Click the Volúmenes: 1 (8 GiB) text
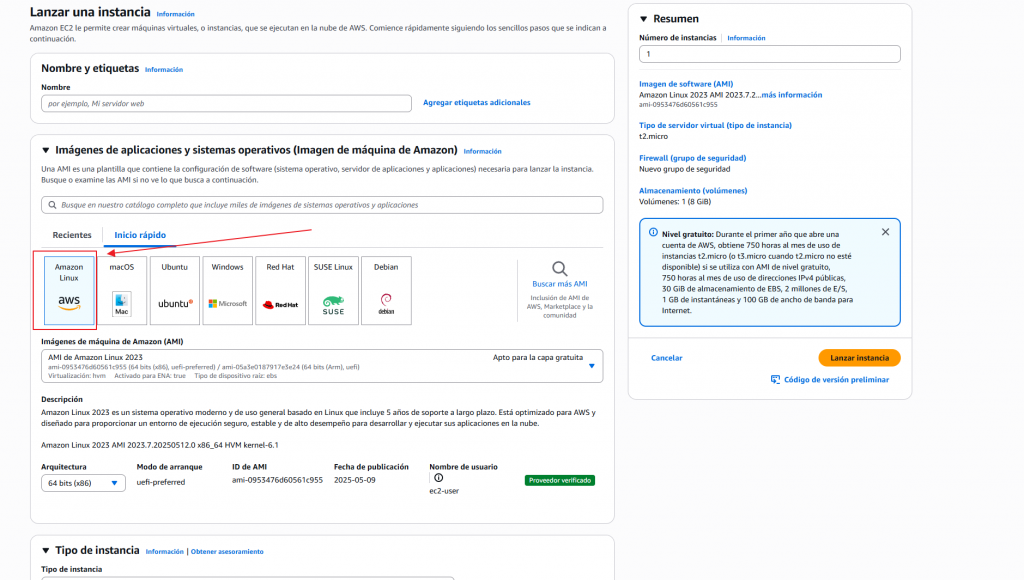This screenshot has height=580, width=1024. point(675,202)
